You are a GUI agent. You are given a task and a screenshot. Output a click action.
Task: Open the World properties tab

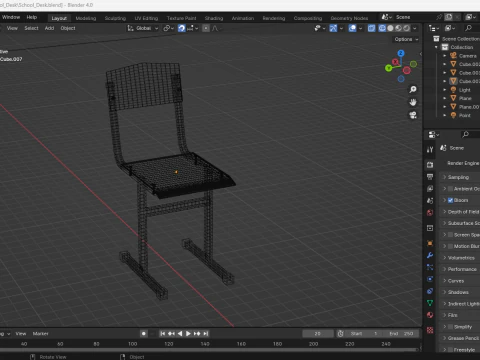[x=430, y=213]
